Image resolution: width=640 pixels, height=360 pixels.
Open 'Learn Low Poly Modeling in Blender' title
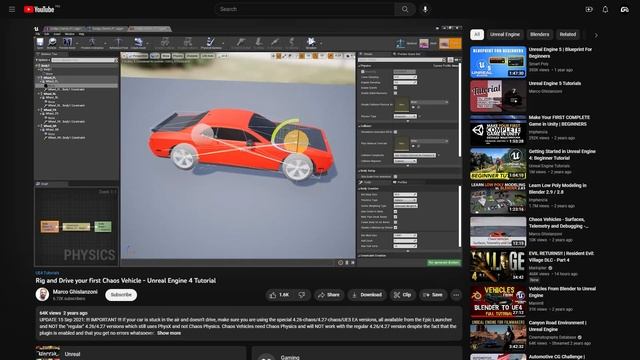(558, 189)
